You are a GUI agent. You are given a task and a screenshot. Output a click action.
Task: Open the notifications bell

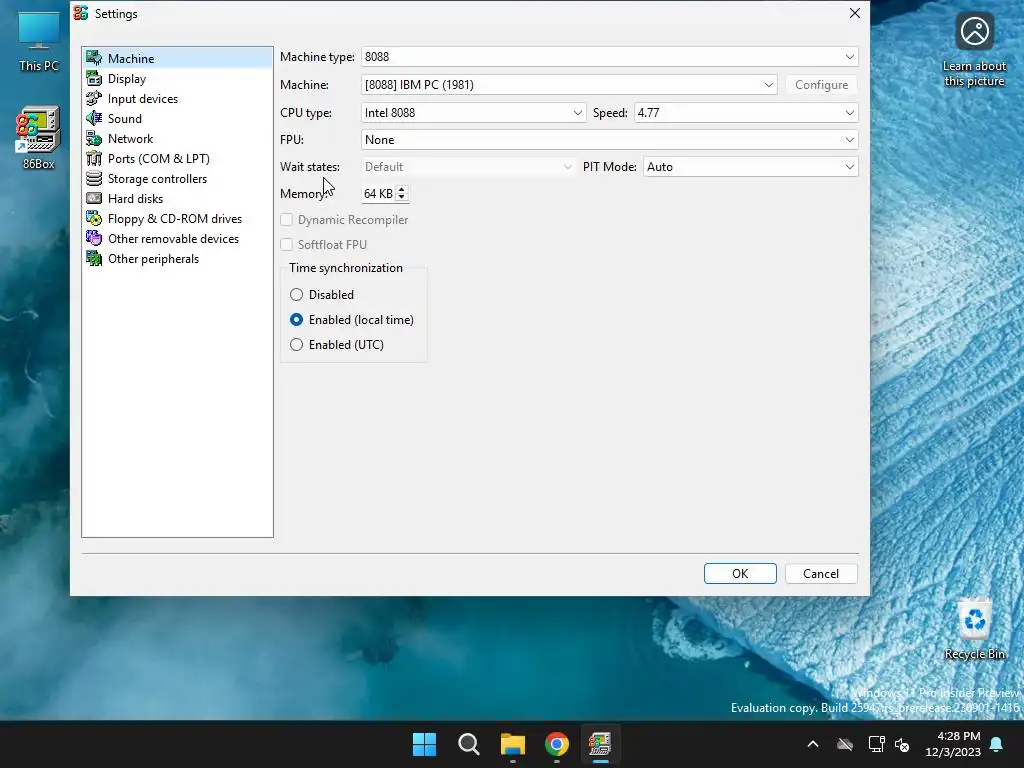(997, 744)
